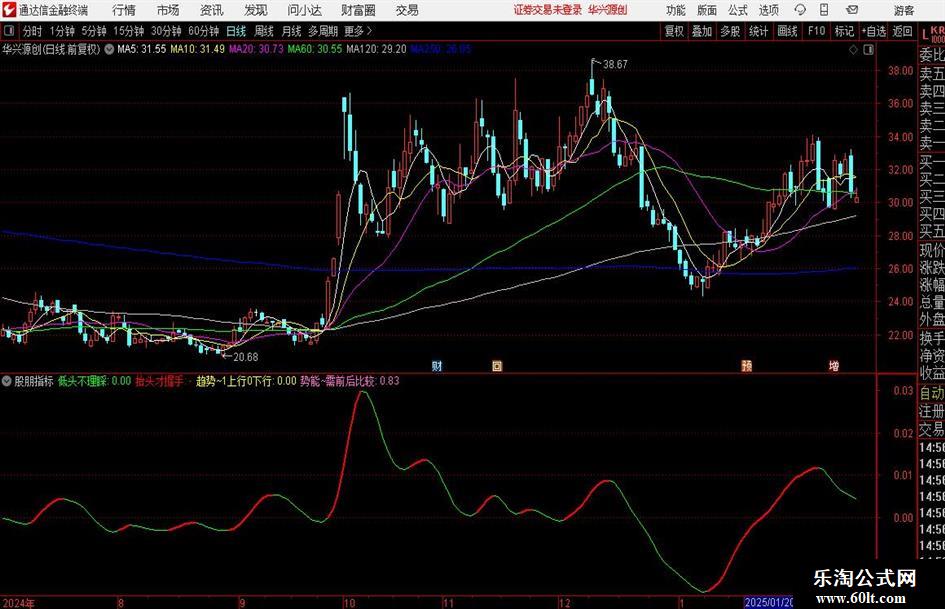The width and height of the screenshot is (945, 609).
Task: Expand the dropdown next to 华兴源创(日线 前复权)
Action: [x=109, y=49]
